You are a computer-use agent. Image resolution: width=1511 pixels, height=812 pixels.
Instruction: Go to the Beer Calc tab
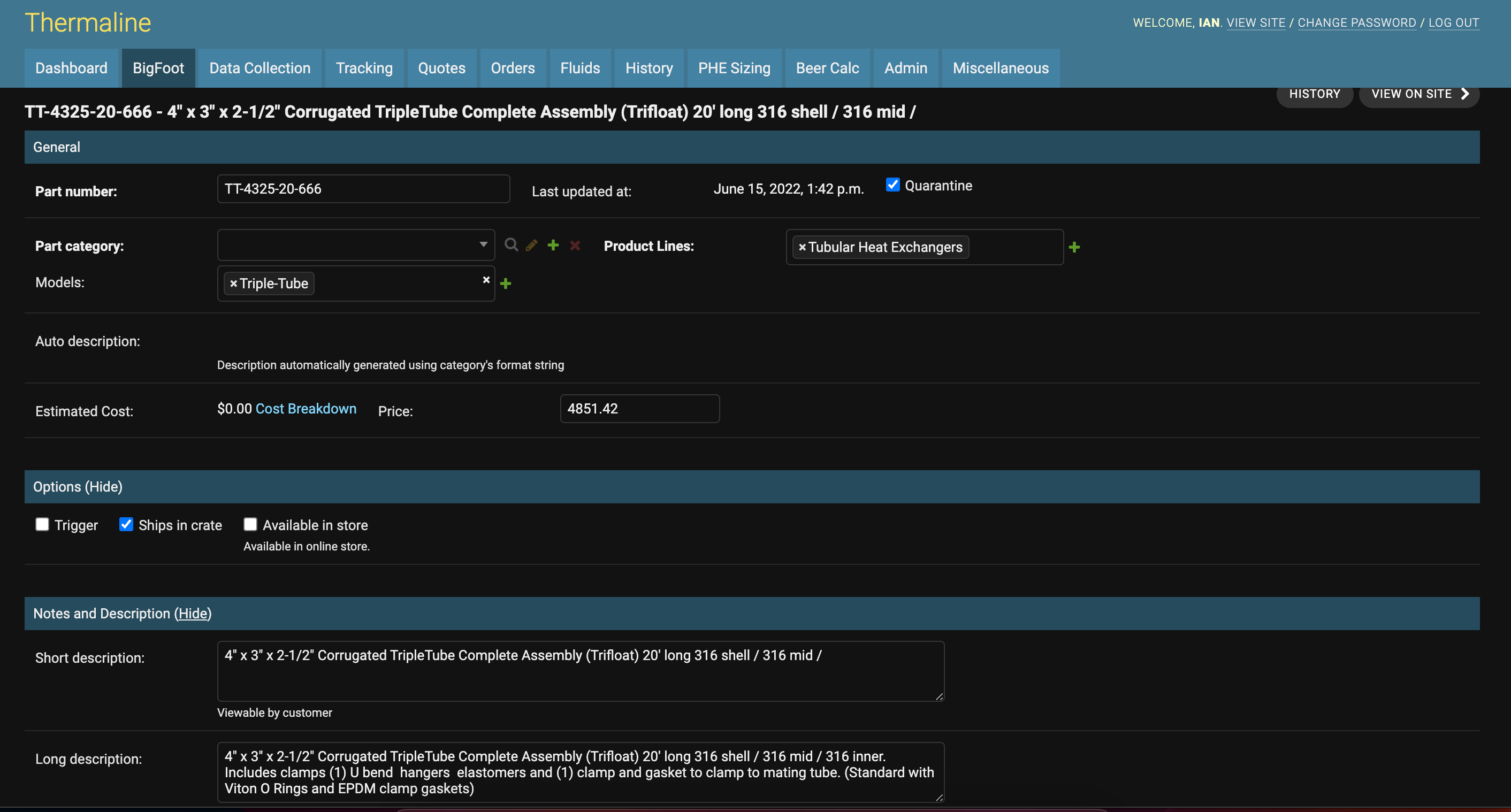click(828, 68)
